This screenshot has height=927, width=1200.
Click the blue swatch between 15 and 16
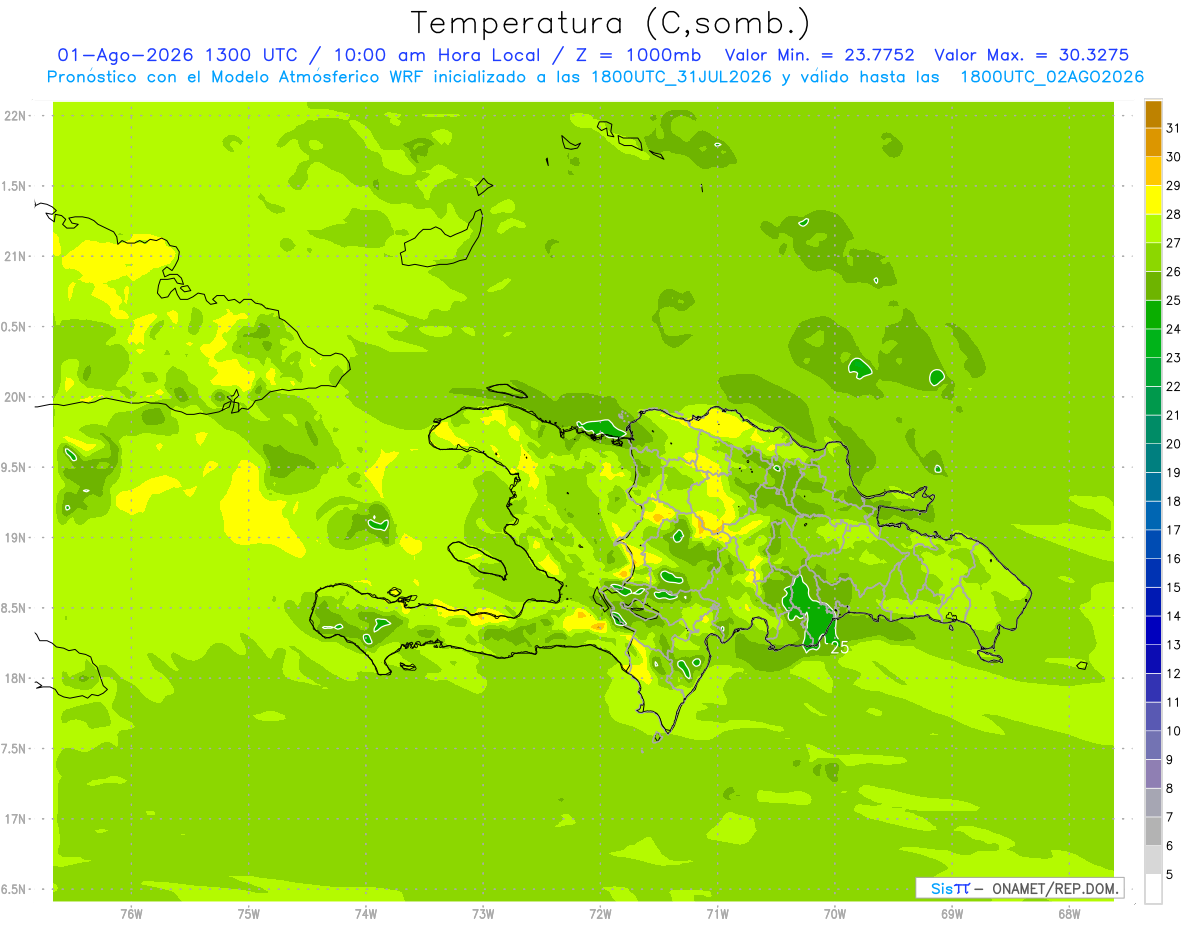coord(1153,574)
